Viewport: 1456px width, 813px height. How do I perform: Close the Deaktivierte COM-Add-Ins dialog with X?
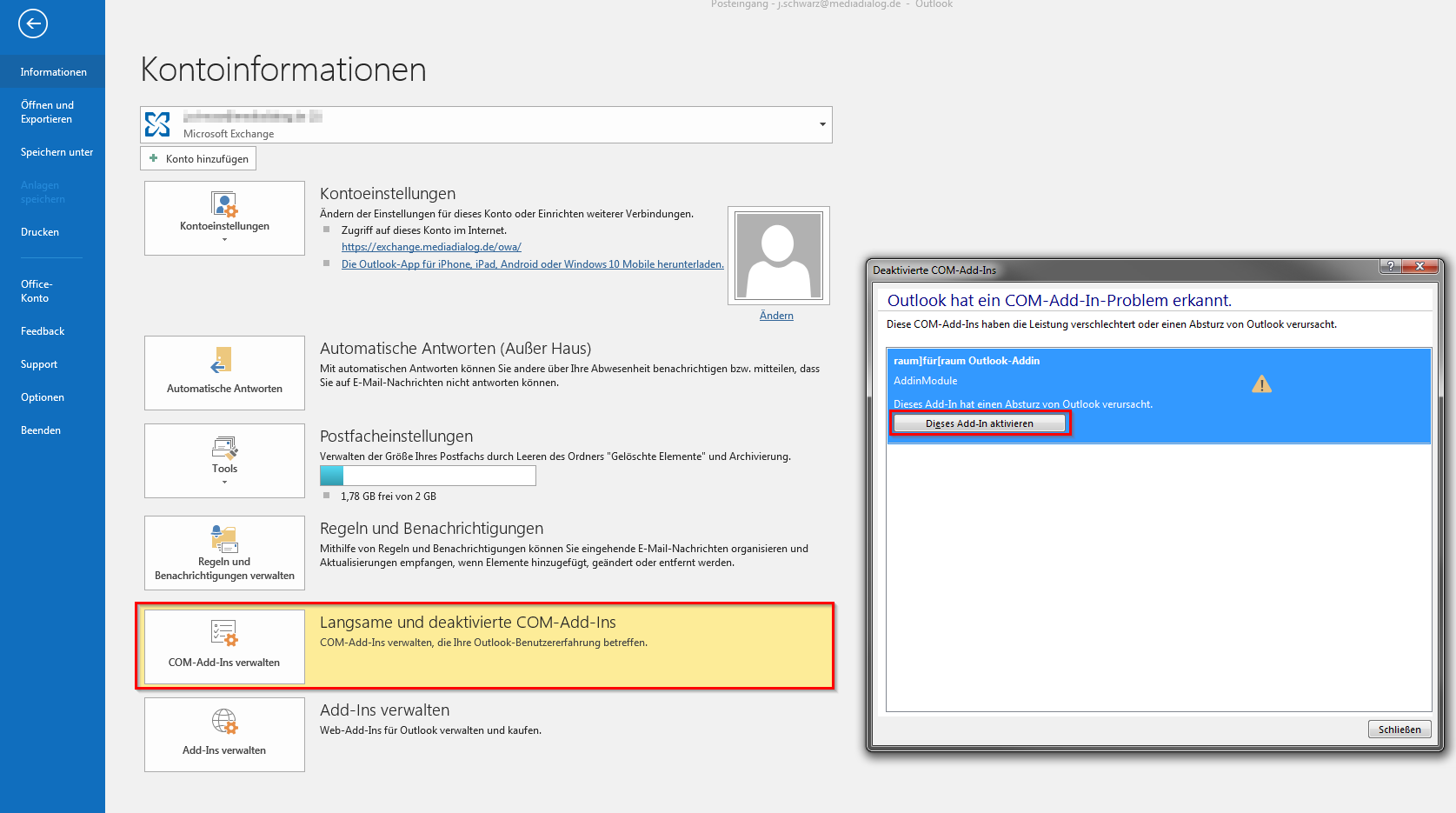tap(1419, 266)
